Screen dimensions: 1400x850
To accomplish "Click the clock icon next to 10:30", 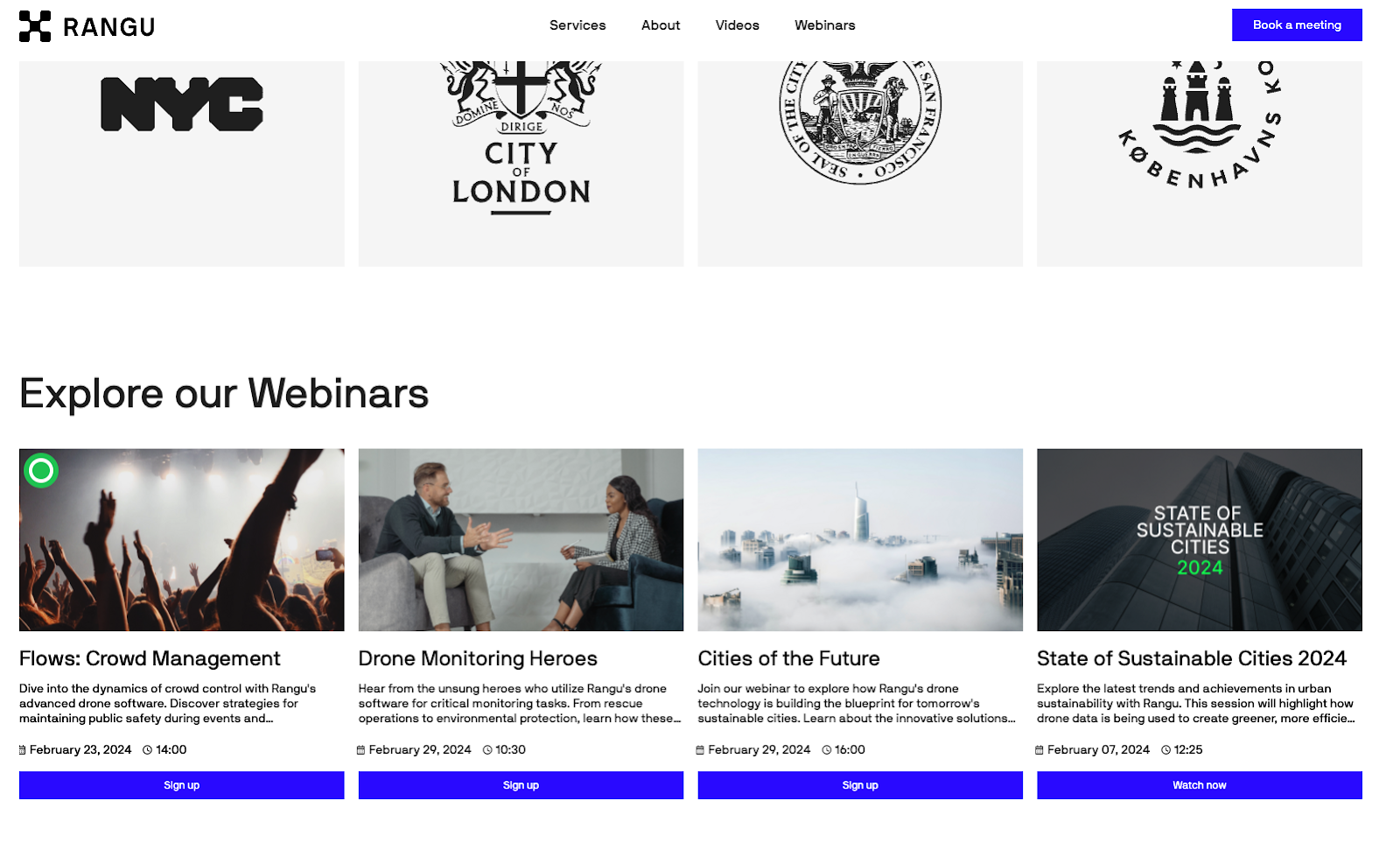I will pyautogui.click(x=487, y=750).
